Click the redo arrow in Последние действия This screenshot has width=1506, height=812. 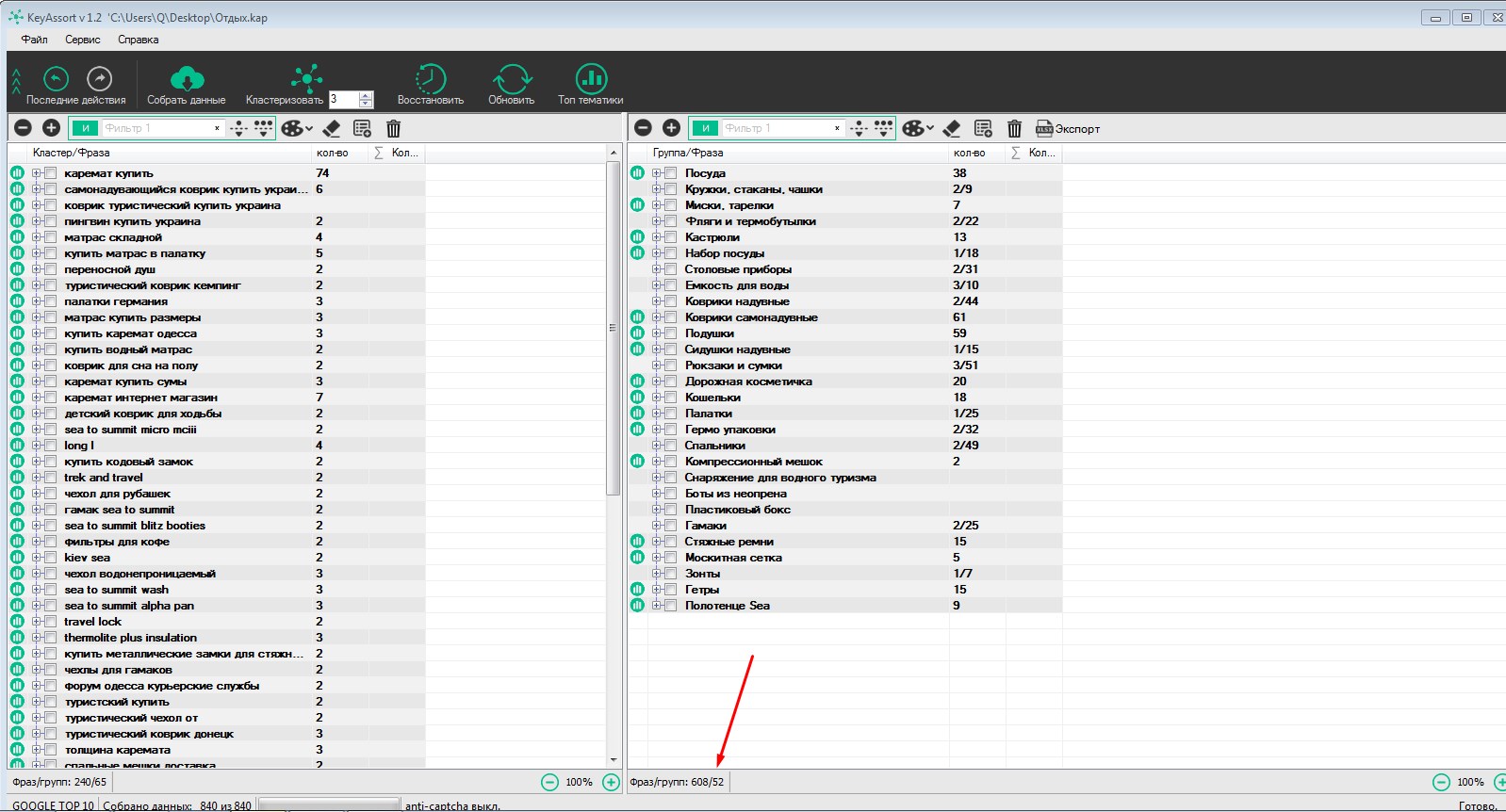(x=99, y=79)
